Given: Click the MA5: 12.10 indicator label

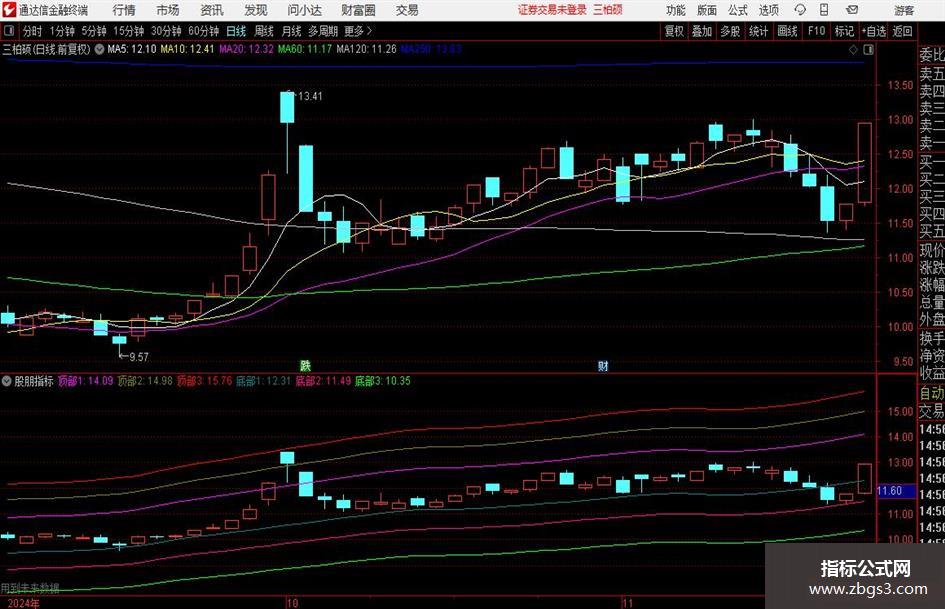Looking at the screenshot, I should pyautogui.click(x=131, y=49).
